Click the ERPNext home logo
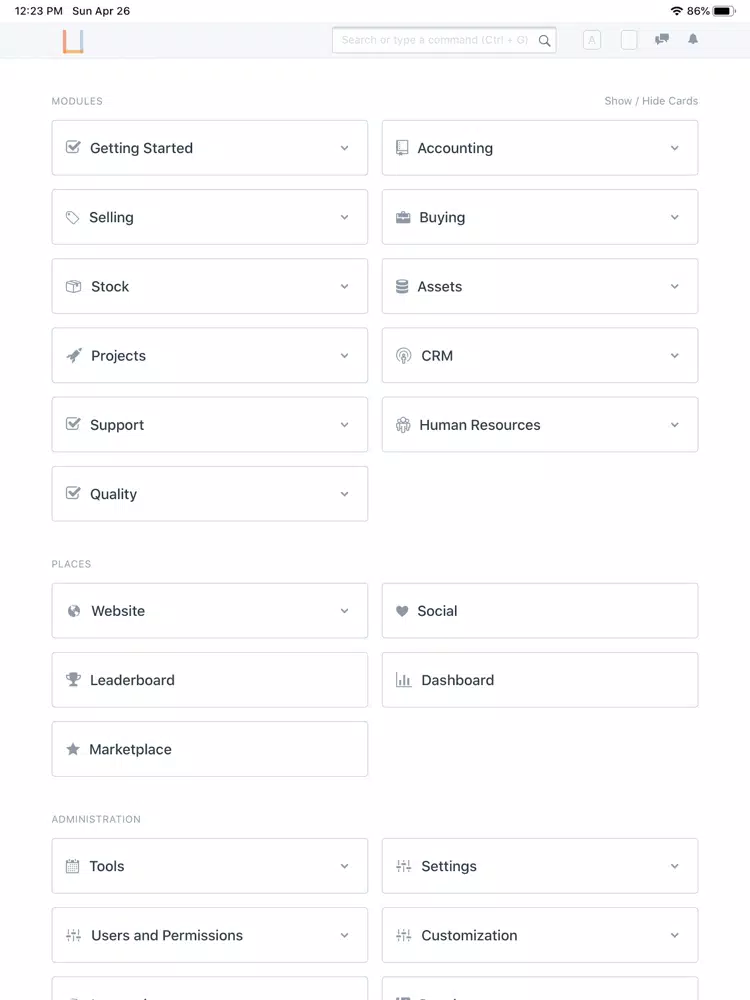Screen dimensions: 750x1000 tap(73, 41)
